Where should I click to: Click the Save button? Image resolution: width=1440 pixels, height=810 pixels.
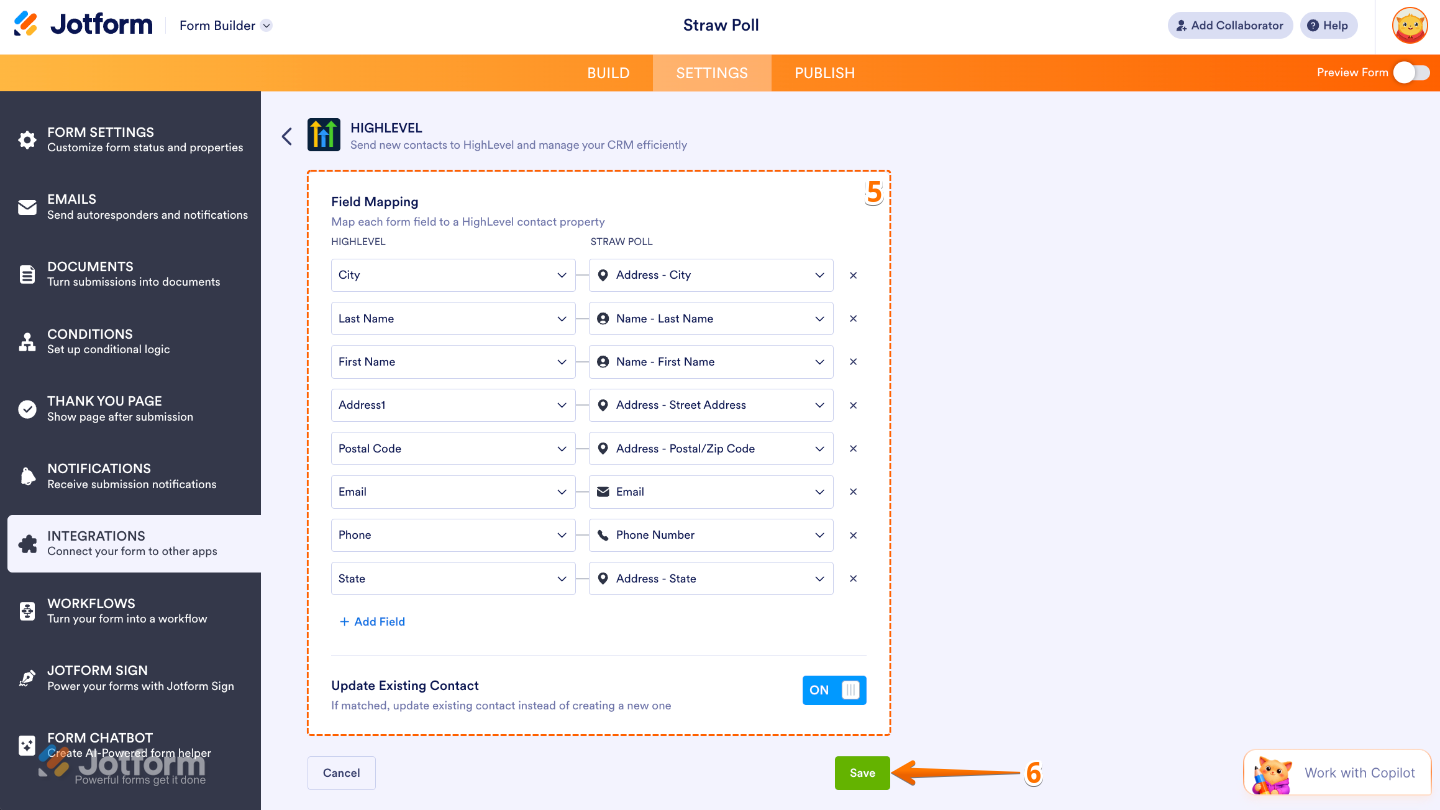point(861,772)
